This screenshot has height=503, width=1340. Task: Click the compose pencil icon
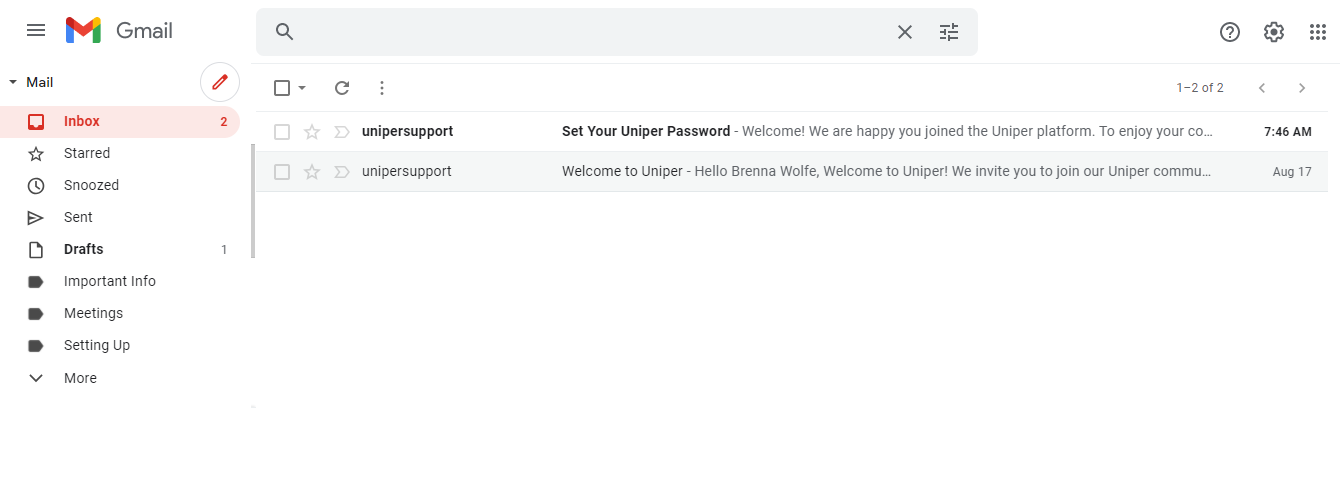220,82
